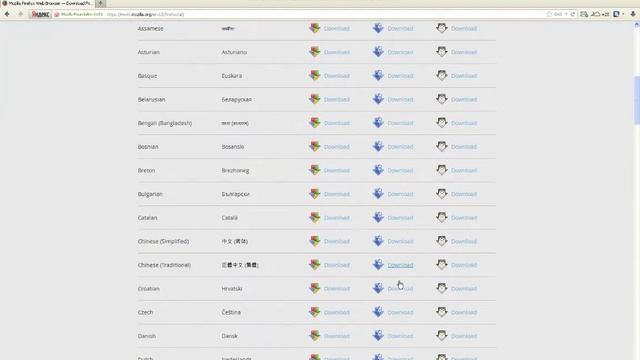Click the 'Belarusian' language name
This screenshot has width=640, height=360.
pyautogui.click(x=151, y=100)
